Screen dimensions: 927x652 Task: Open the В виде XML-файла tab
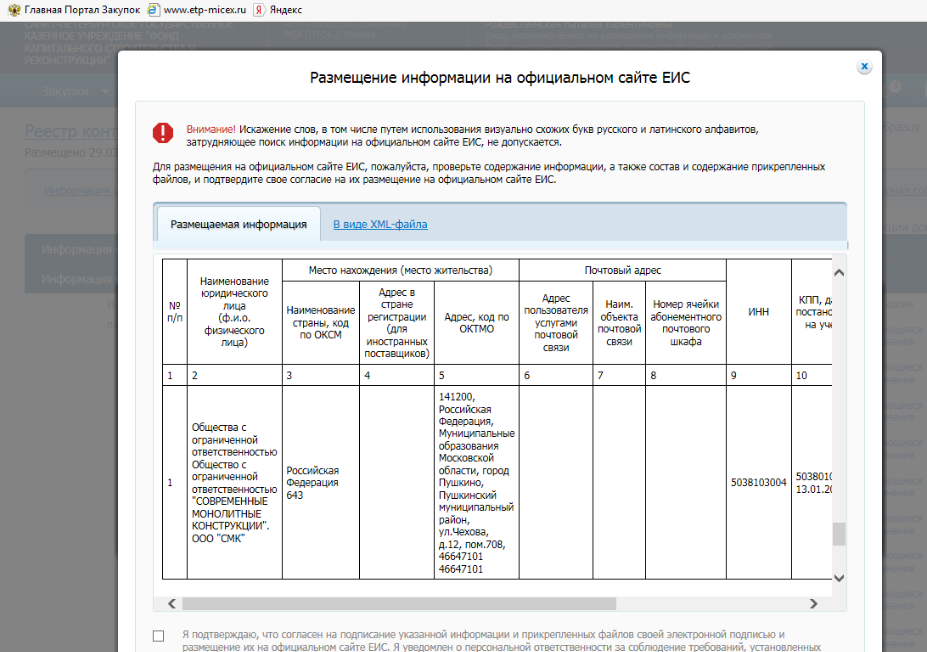(380, 224)
